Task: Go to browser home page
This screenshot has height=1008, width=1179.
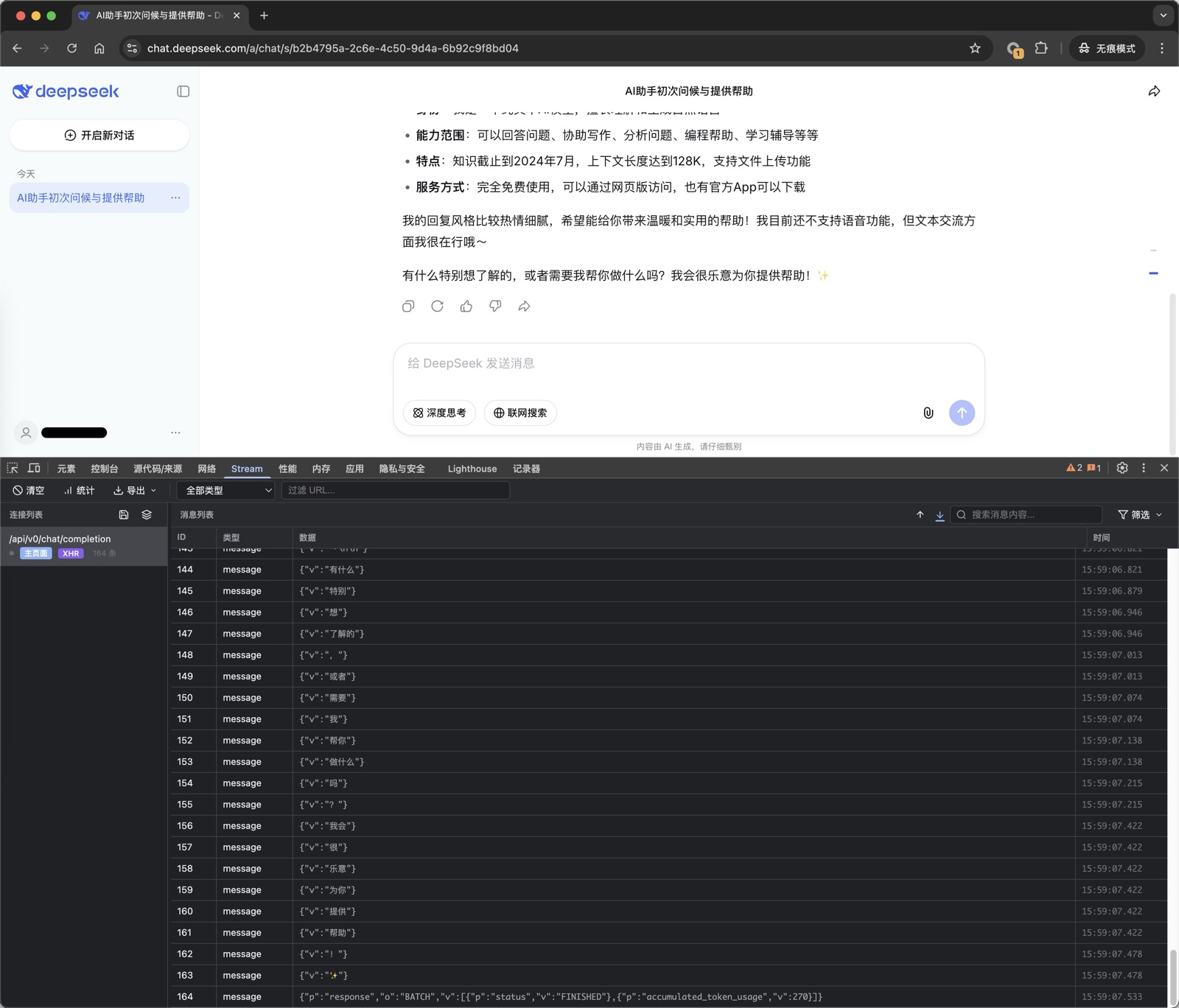Action: click(x=99, y=48)
